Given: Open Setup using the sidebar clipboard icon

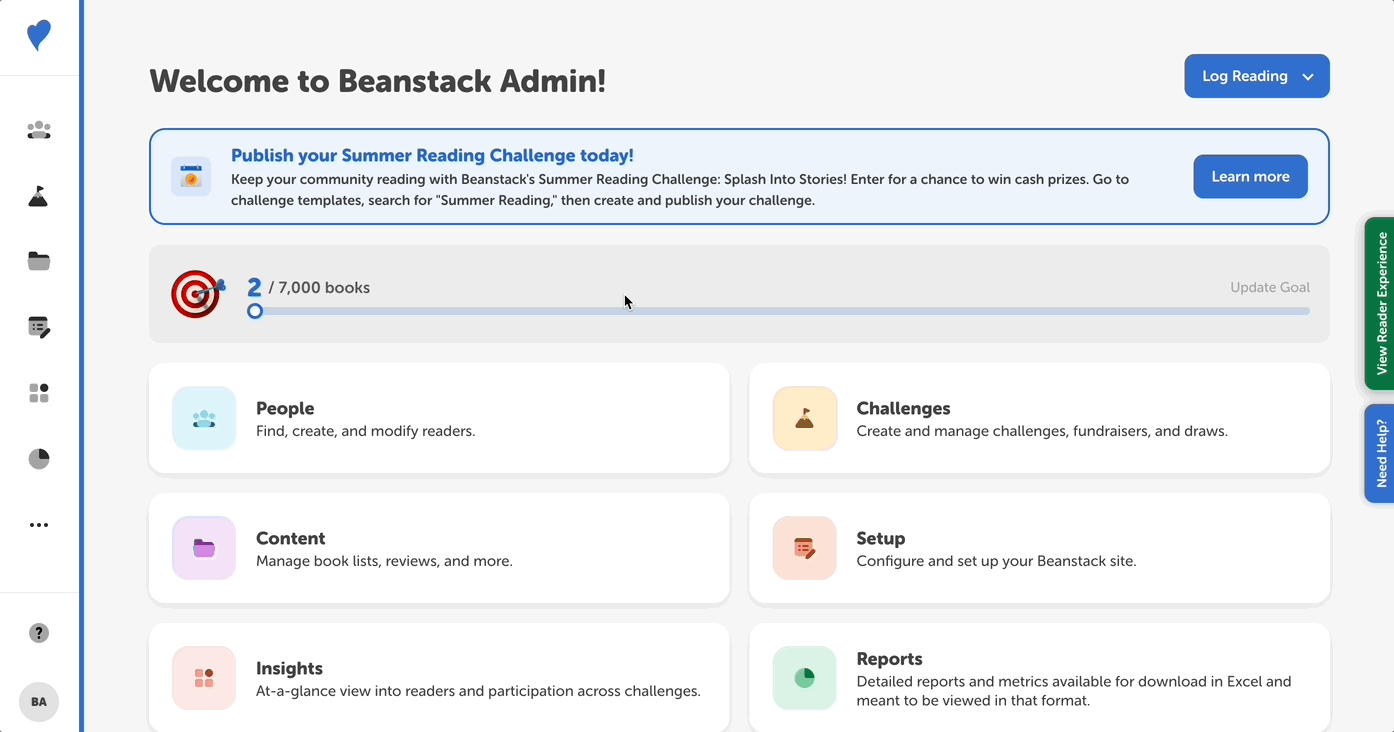Looking at the screenshot, I should 38,327.
